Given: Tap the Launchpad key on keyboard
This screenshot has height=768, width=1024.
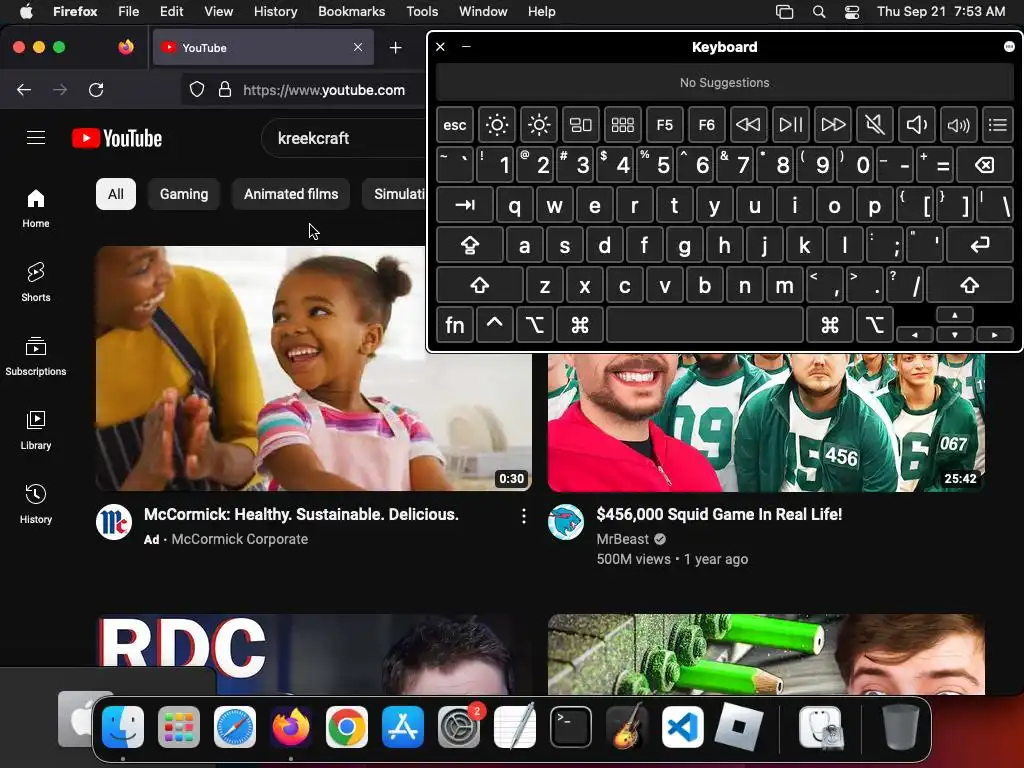Looking at the screenshot, I should [622, 125].
